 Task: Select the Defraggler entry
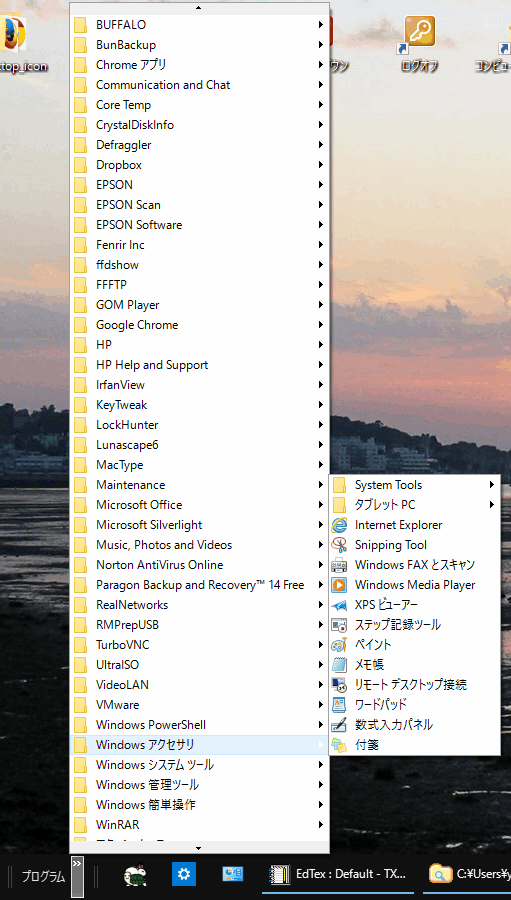[x=199, y=145]
